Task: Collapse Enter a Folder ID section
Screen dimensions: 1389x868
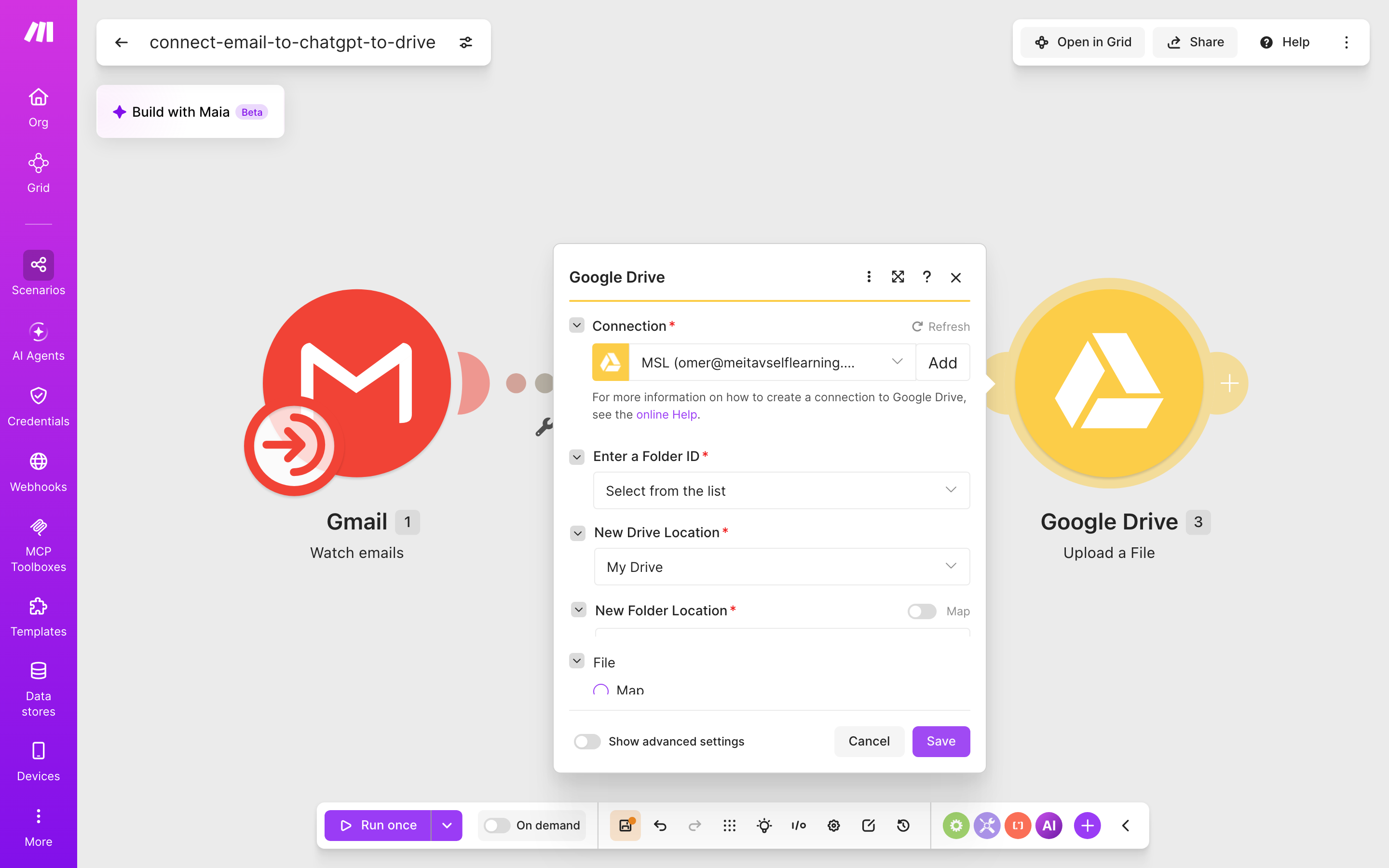Action: pos(577,456)
